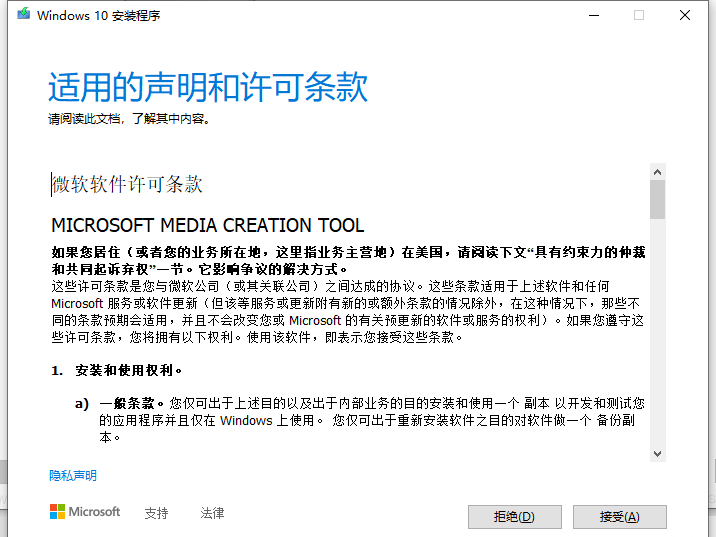Click the Microsoft four-color logo
Screen dimensions: 716x537
point(58,512)
